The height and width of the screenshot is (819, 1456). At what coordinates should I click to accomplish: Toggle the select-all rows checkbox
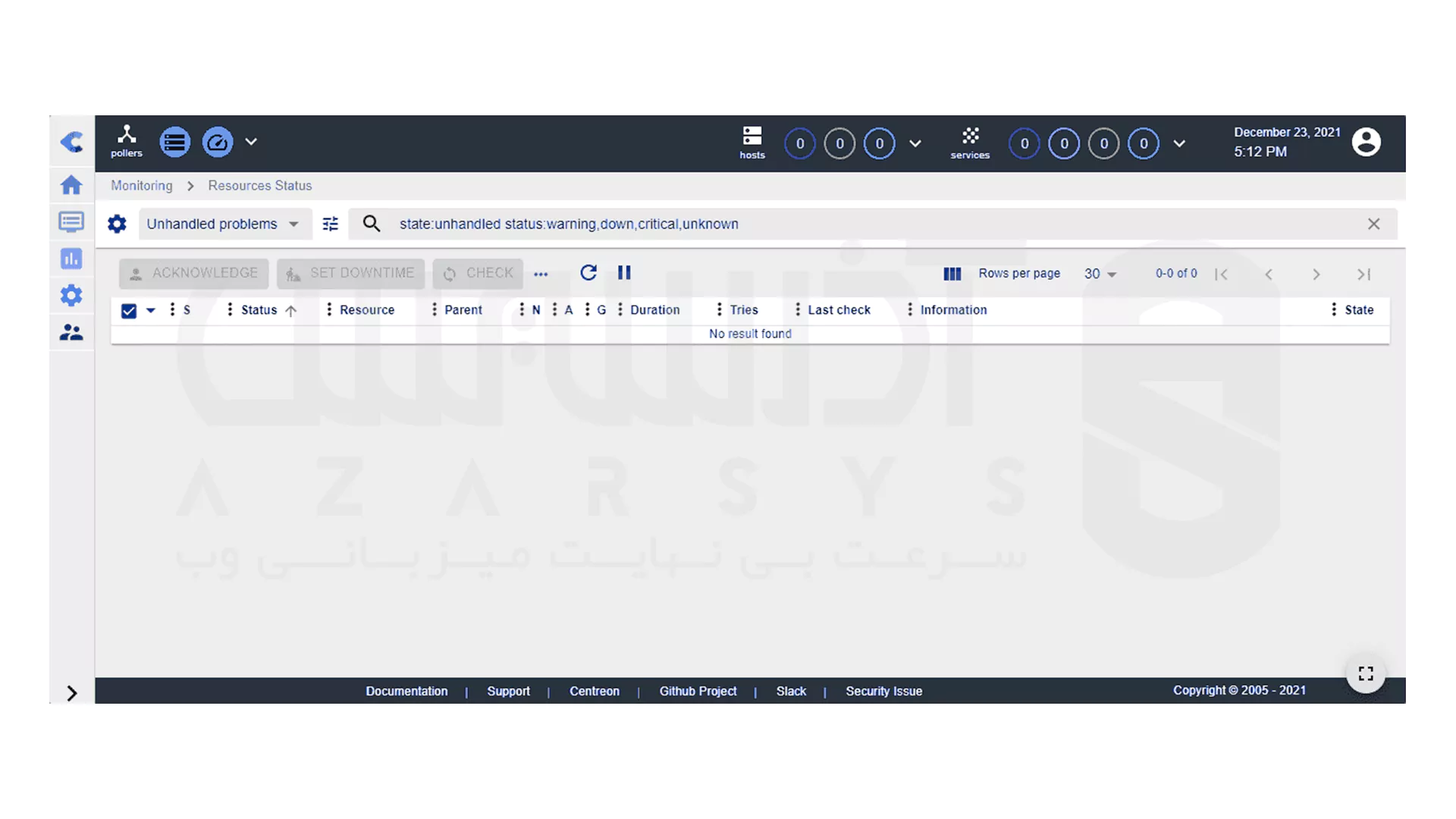point(129,310)
